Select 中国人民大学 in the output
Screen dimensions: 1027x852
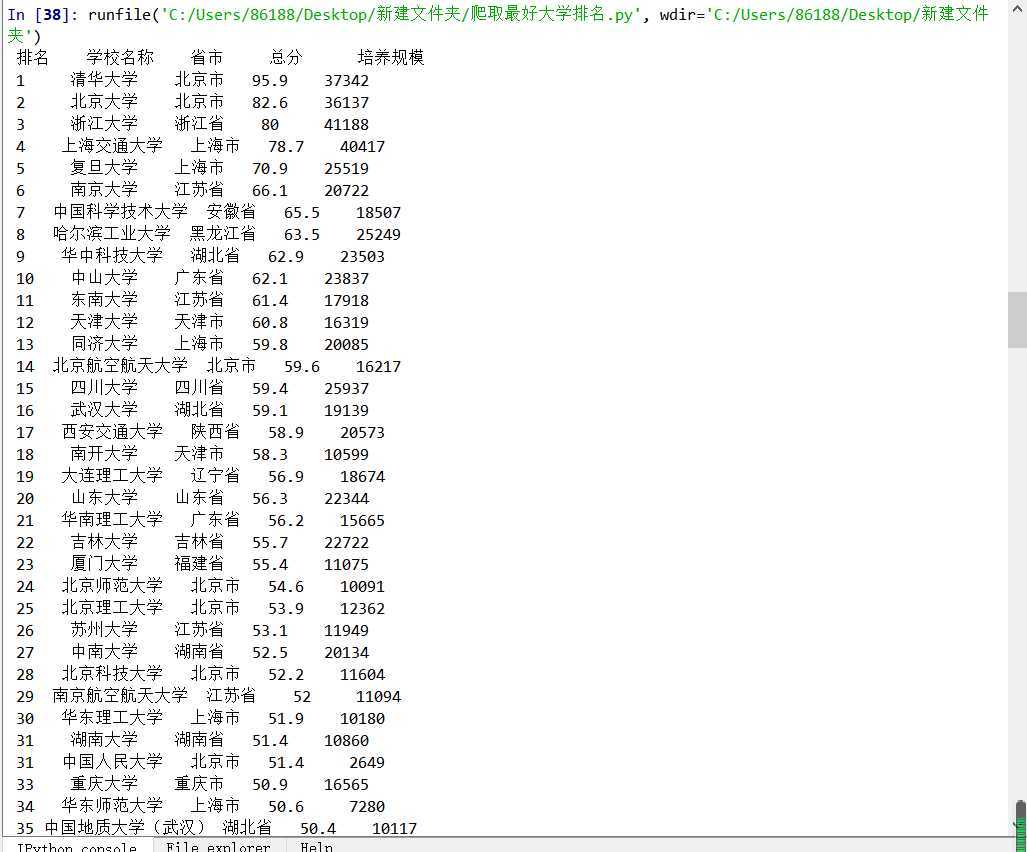pos(112,762)
